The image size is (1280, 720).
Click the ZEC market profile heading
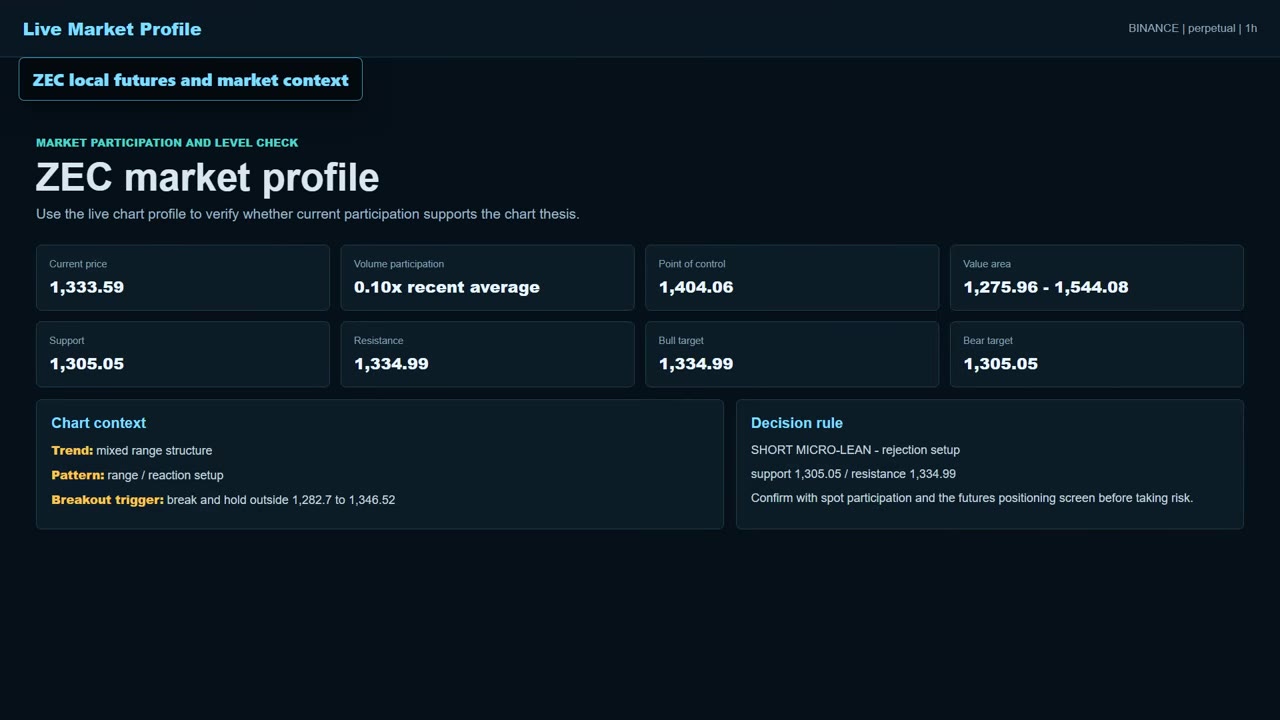coord(207,178)
